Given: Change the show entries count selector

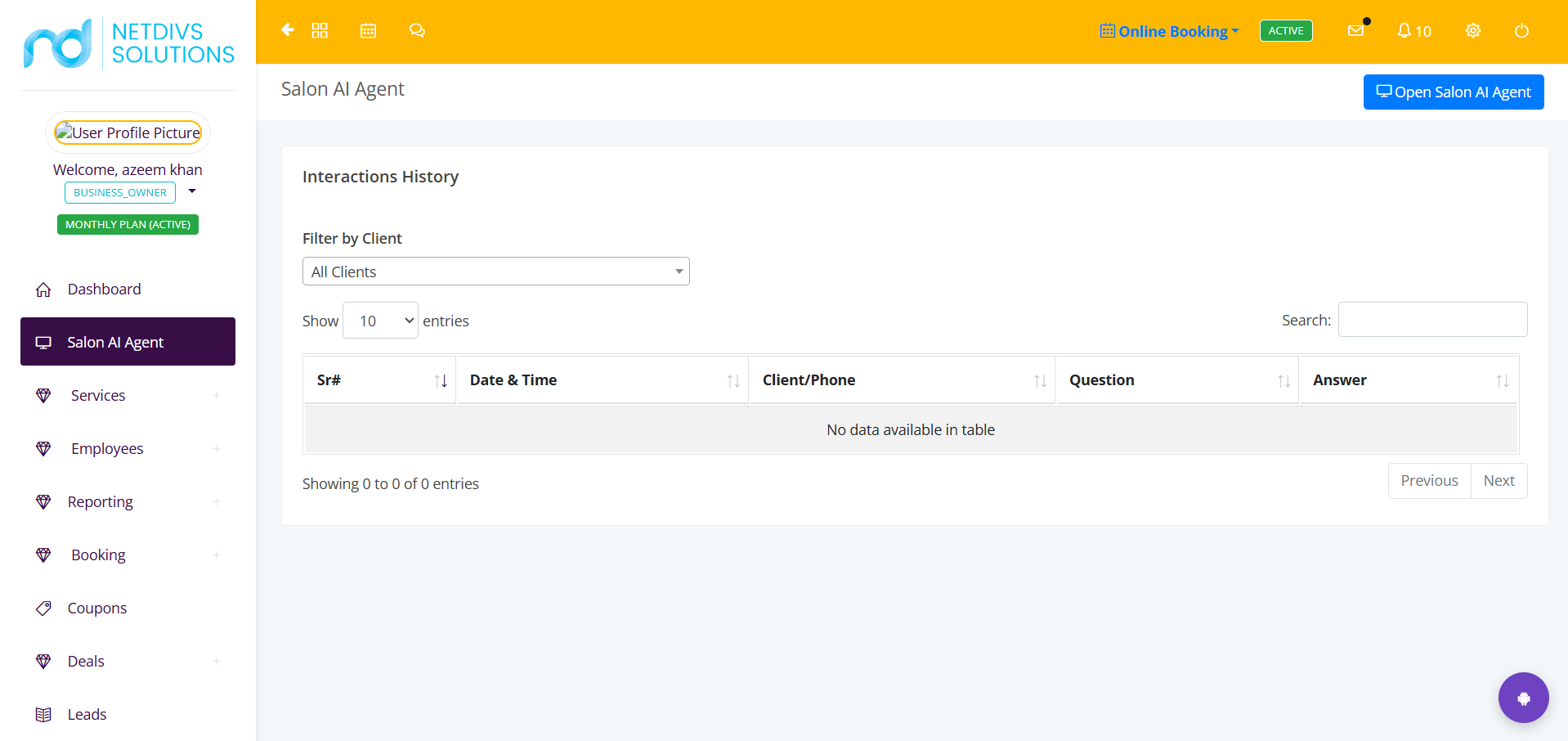Looking at the screenshot, I should pos(380,321).
